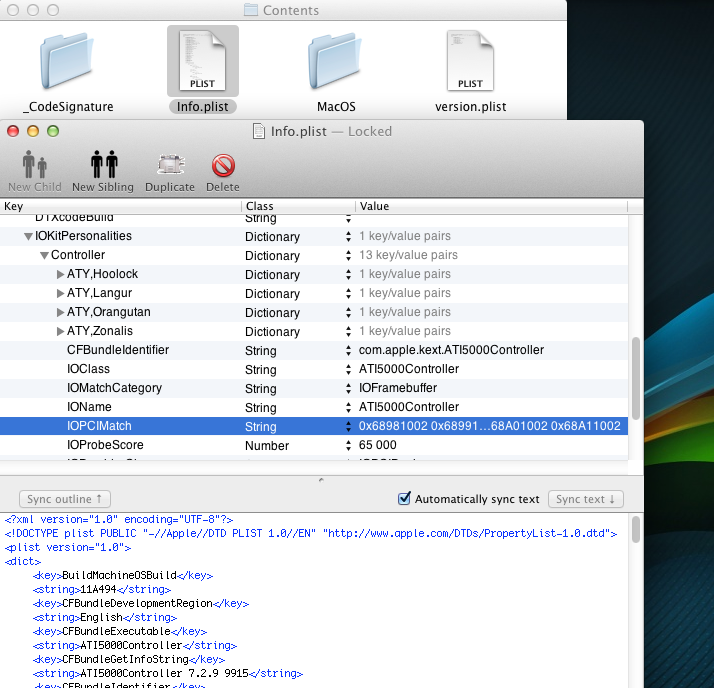This screenshot has height=688, width=714.
Task: Sort by the Value column header
Action: pos(491,206)
